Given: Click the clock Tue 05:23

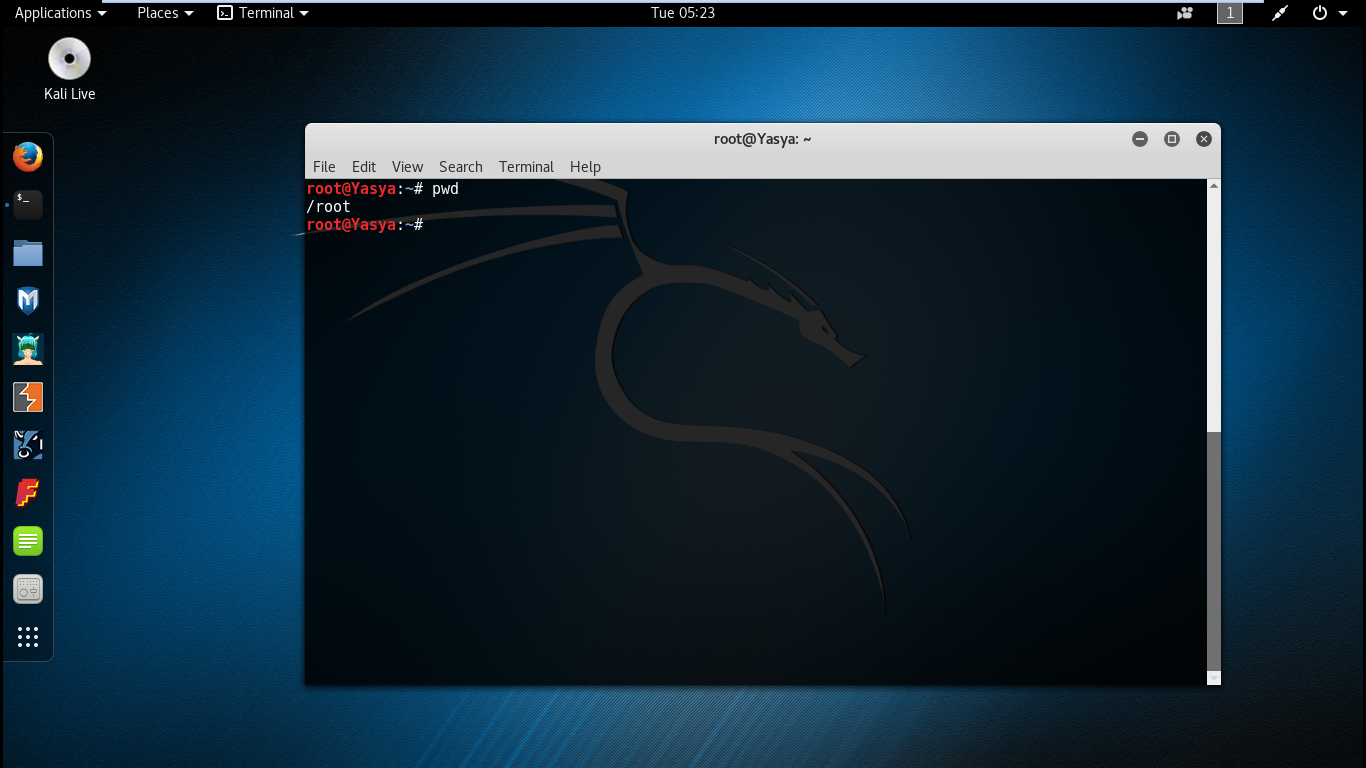Looking at the screenshot, I should (683, 13).
